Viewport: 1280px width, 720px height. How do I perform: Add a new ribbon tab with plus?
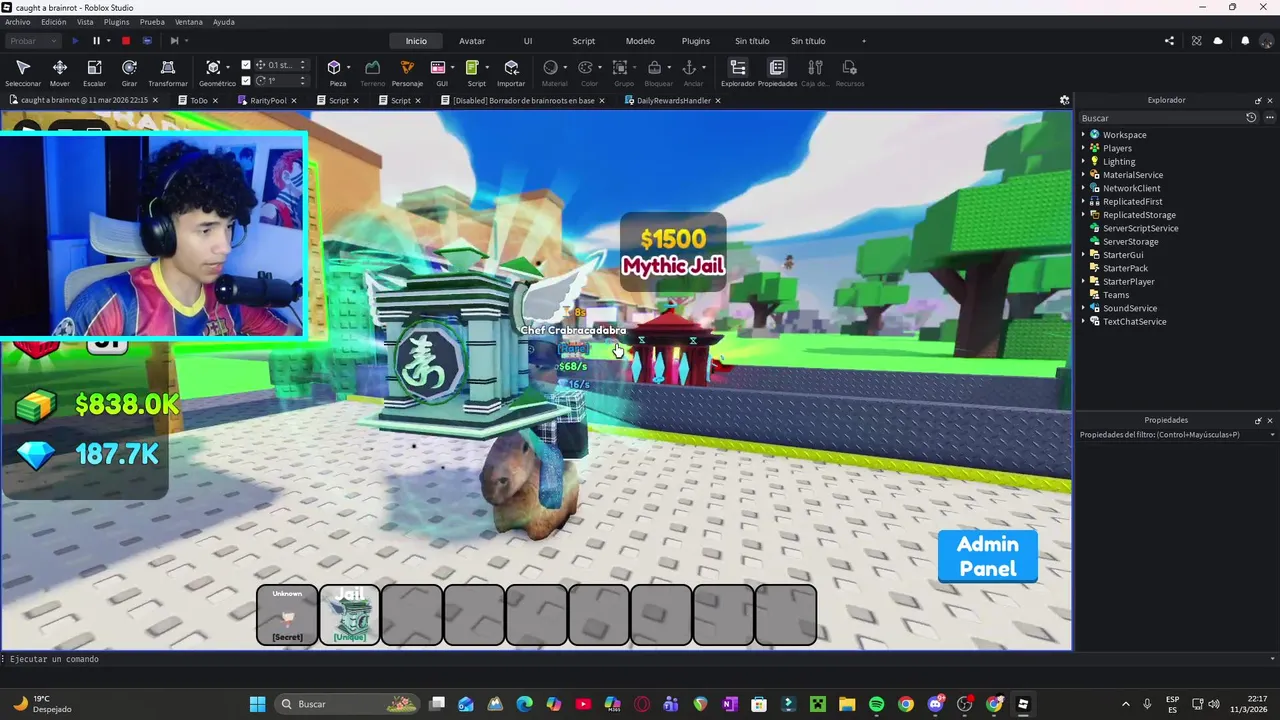(x=864, y=41)
